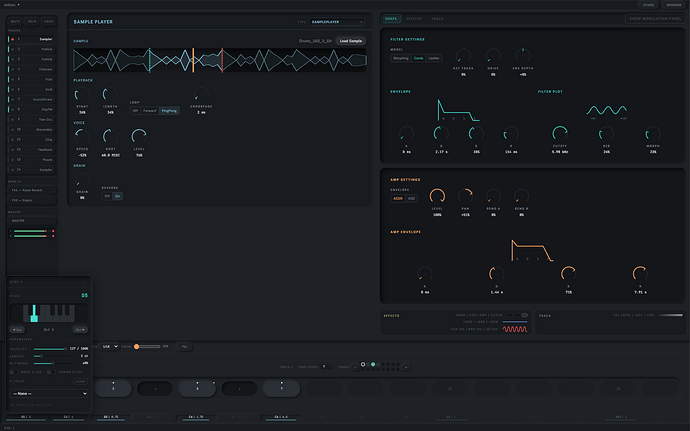Click the Oct down arrow button

pyautogui.click(x=17, y=329)
